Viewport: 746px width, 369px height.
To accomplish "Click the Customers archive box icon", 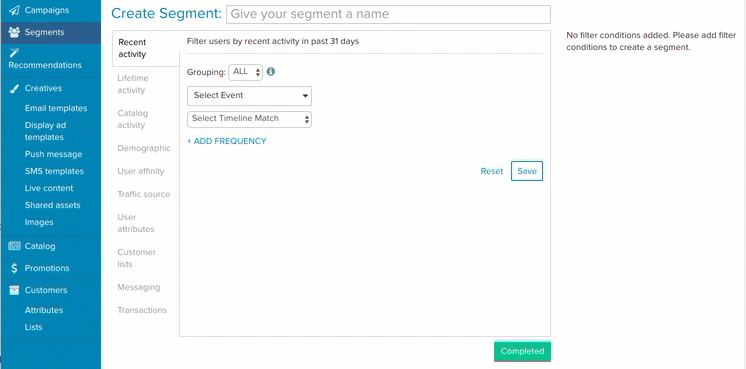I will pos(14,290).
